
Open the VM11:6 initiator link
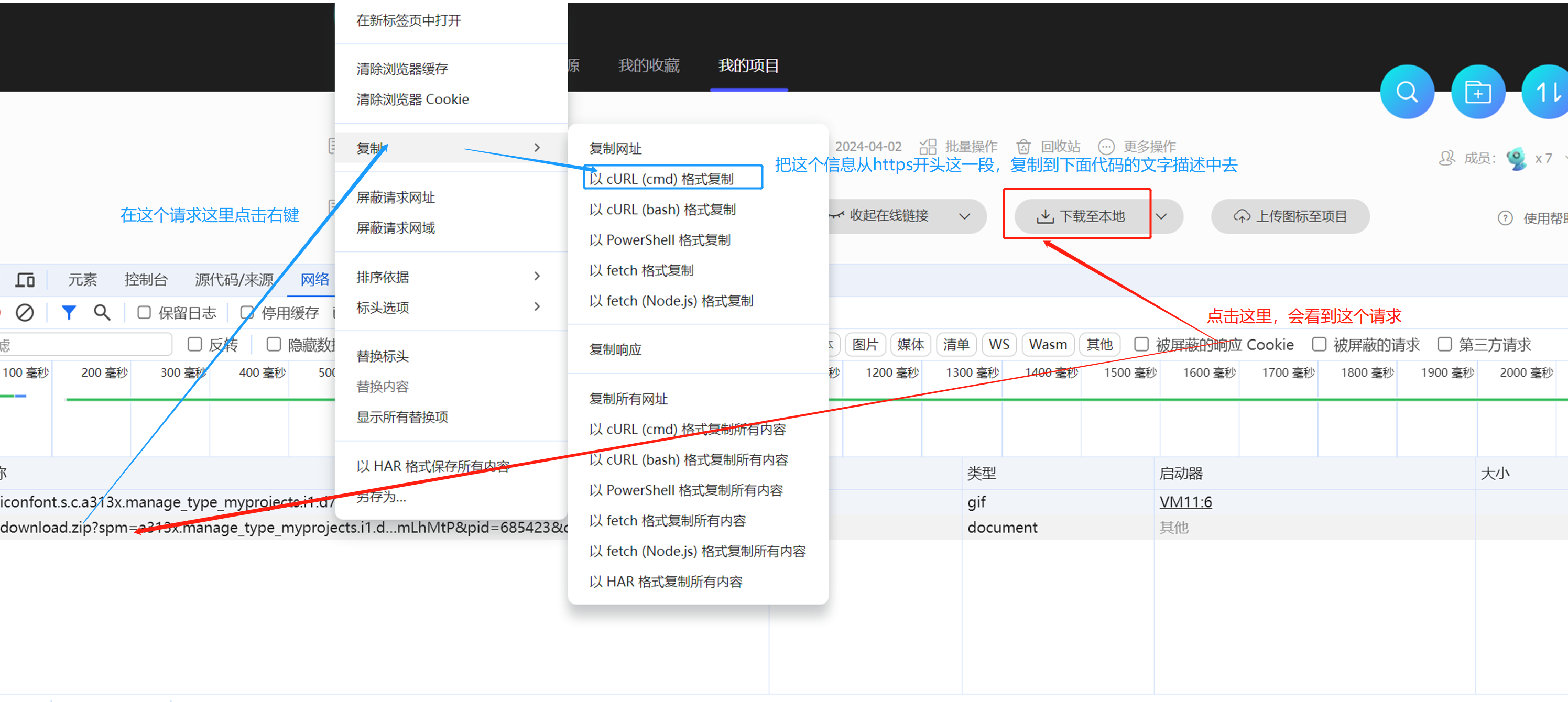point(1185,502)
